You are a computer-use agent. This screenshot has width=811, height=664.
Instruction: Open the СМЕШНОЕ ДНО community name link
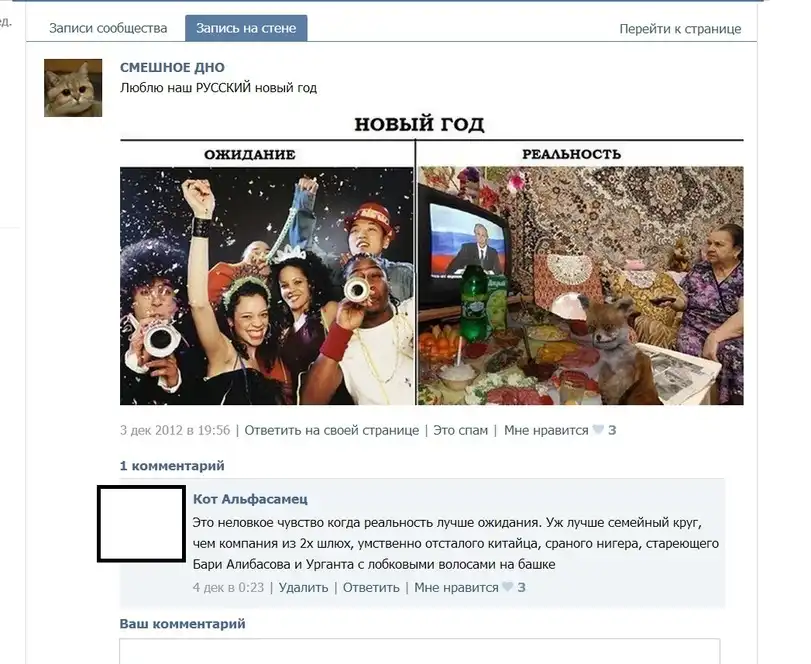tap(172, 67)
